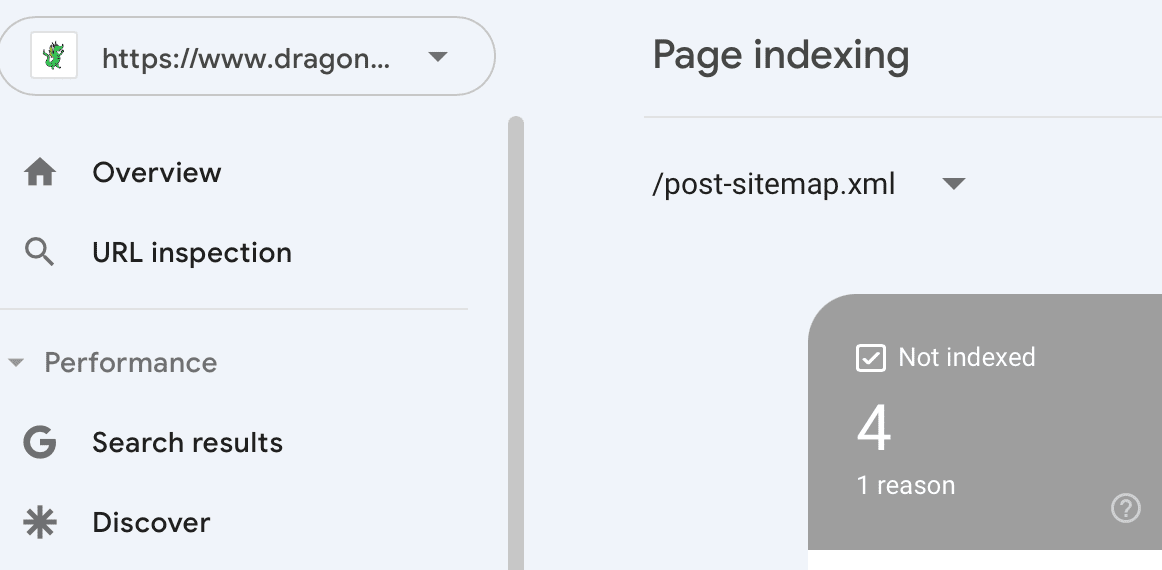
Task: Open the URL inspection menu item
Action: pos(192,253)
